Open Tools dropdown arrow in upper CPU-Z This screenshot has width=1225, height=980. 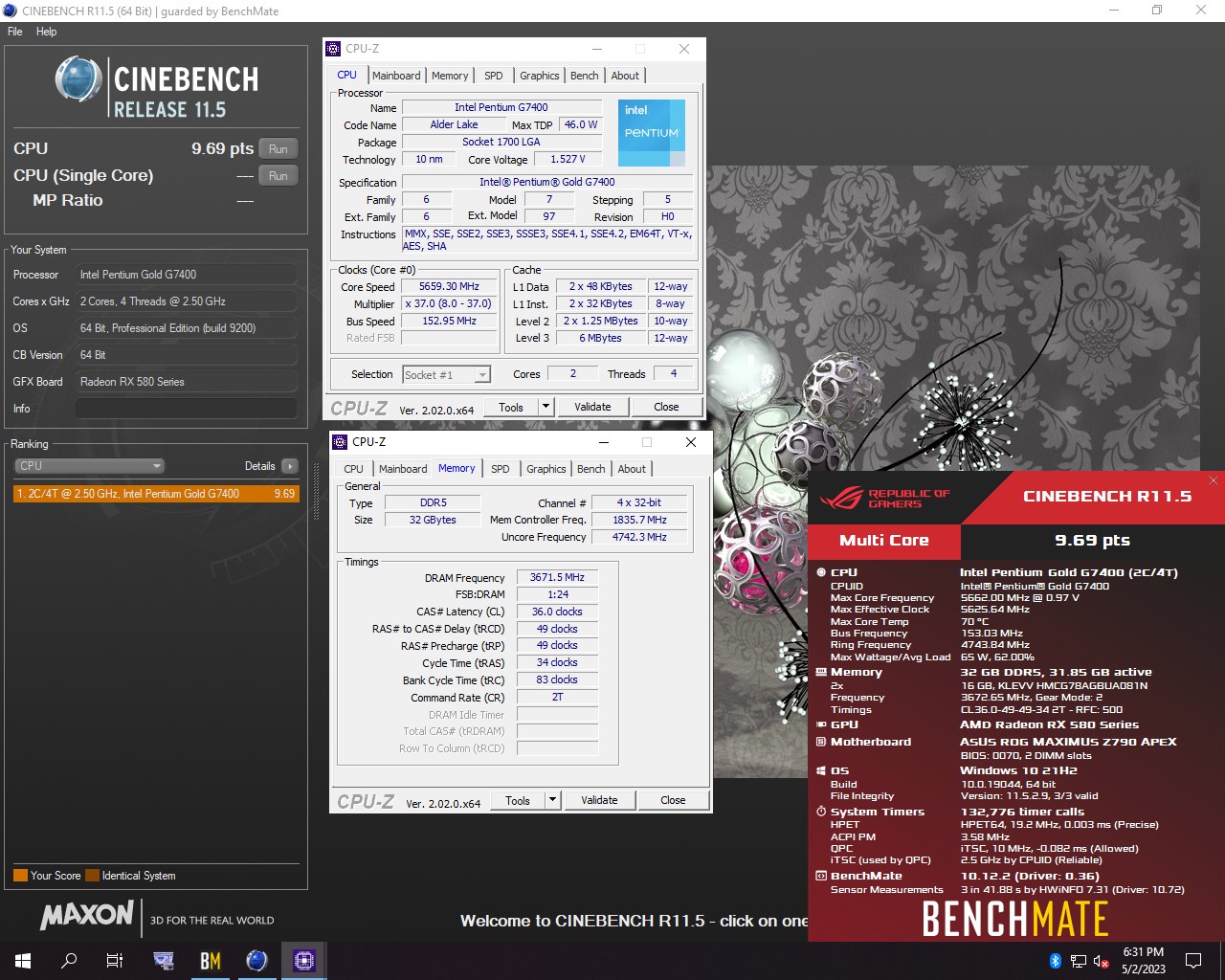tap(546, 407)
